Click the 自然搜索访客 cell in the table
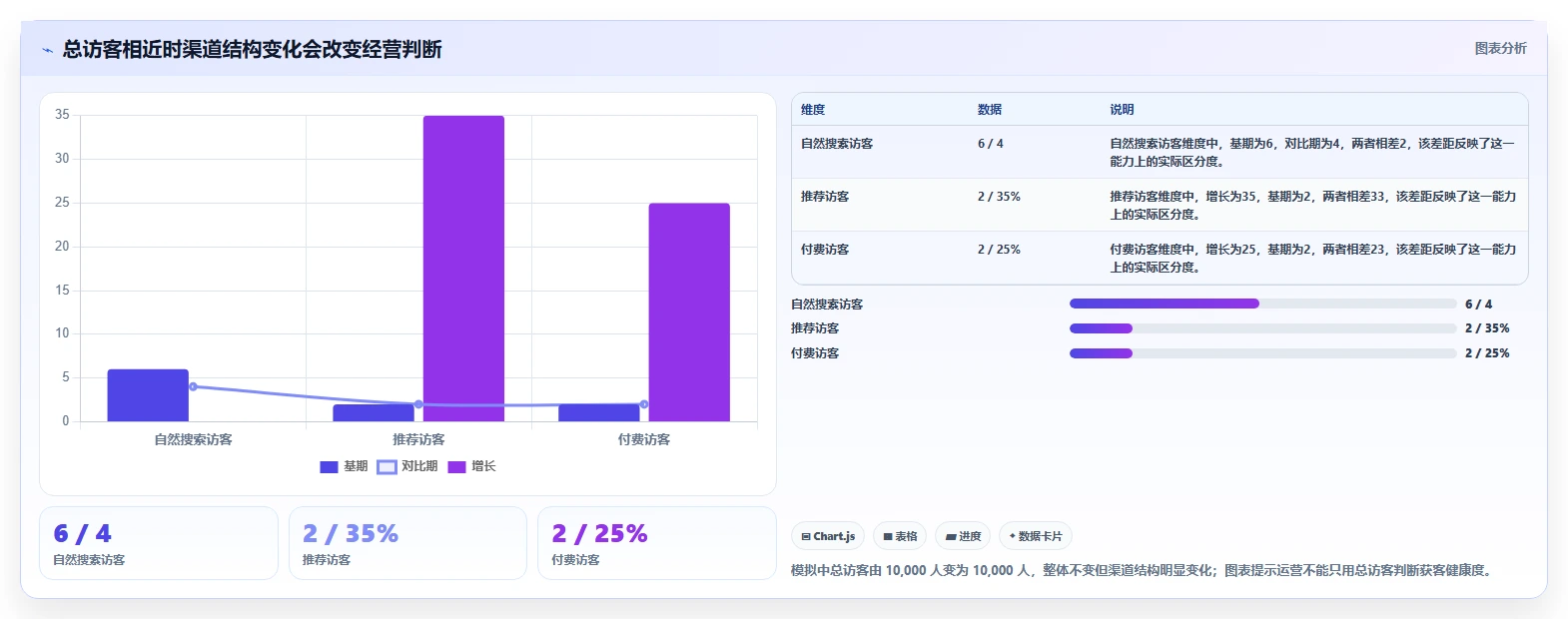Viewport: 1568px width, 619px height. point(837,144)
